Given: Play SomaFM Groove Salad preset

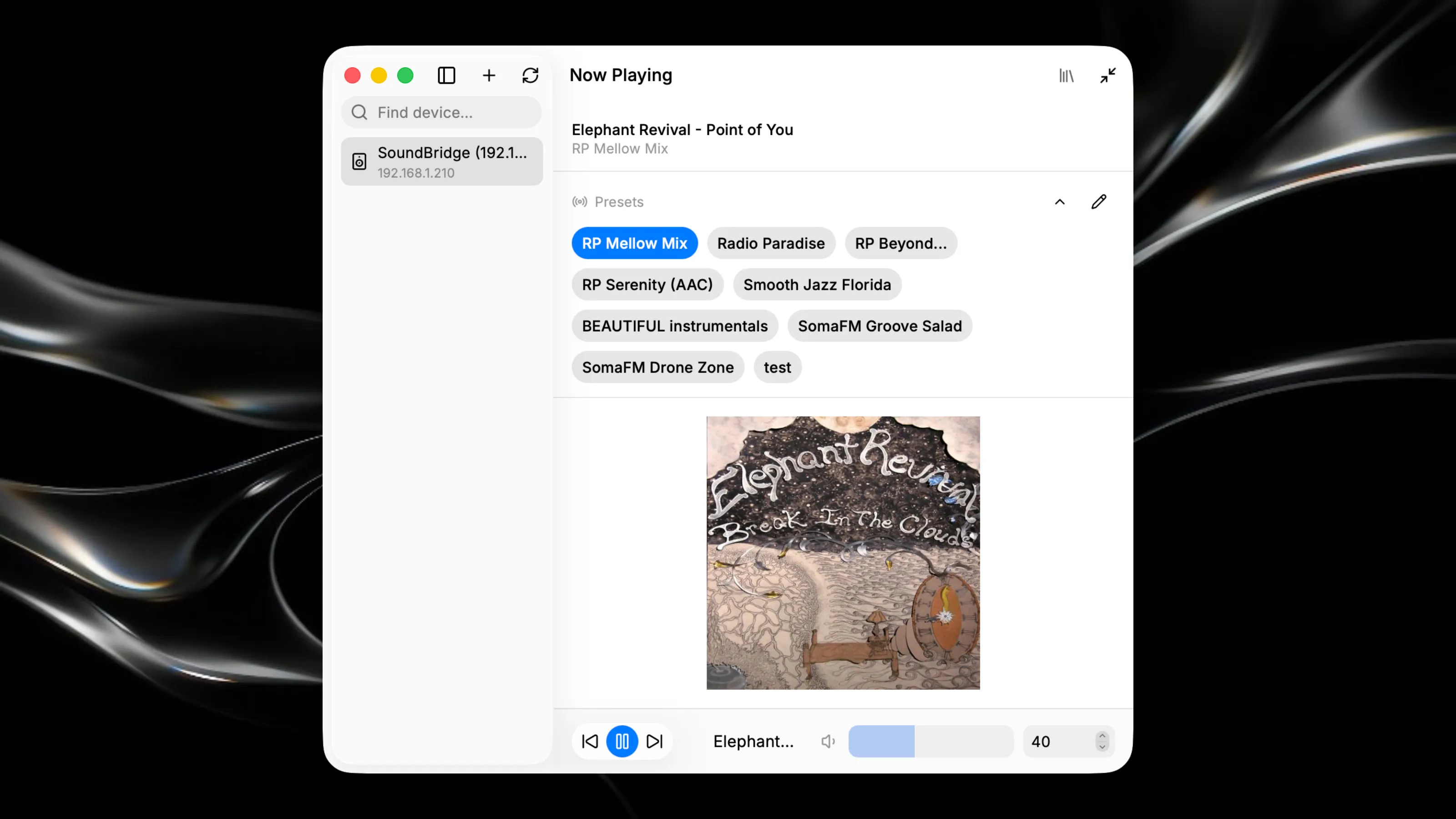Looking at the screenshot, I should pyautogui.click(x=880, y=326).
